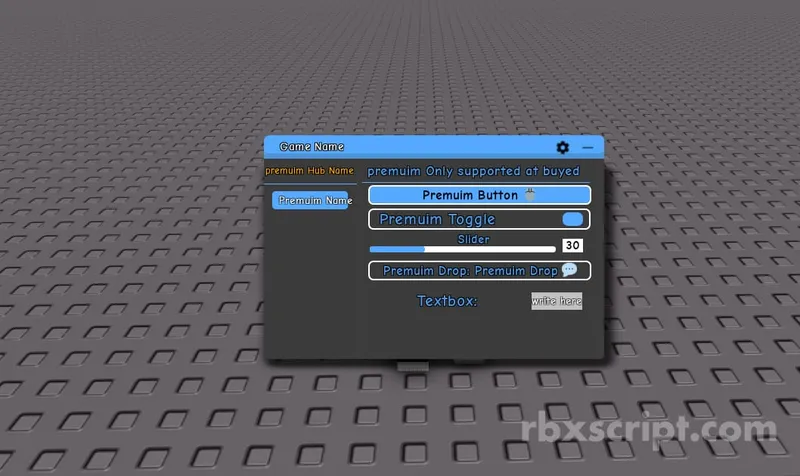Click the slider value box showing 30

click(x=572, y=245)
